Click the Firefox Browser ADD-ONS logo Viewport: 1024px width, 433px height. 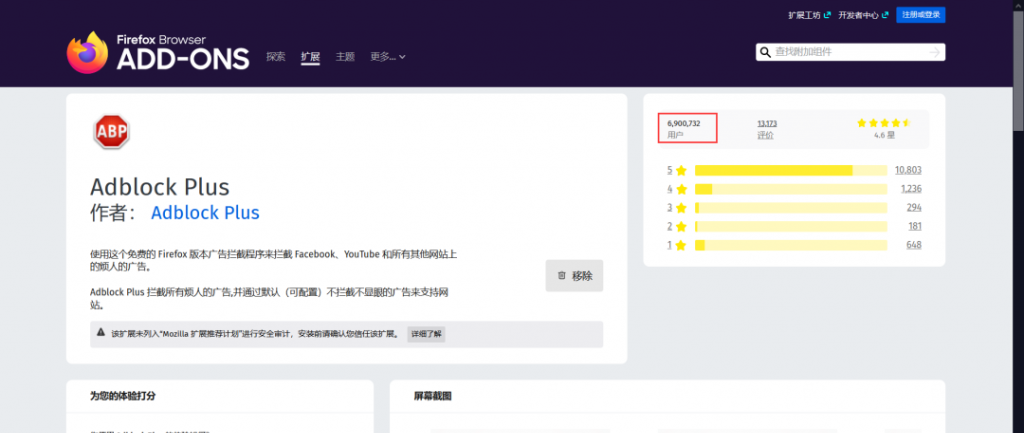(158, 52)
